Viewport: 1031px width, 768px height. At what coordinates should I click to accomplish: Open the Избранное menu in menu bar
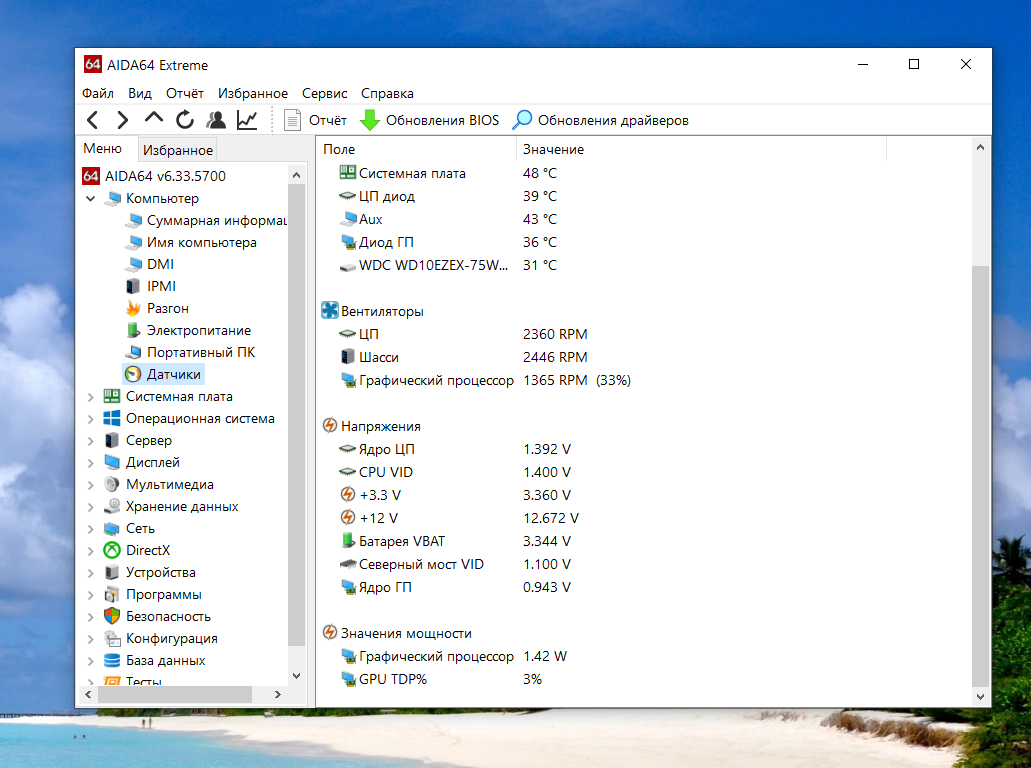click(252, 93)
